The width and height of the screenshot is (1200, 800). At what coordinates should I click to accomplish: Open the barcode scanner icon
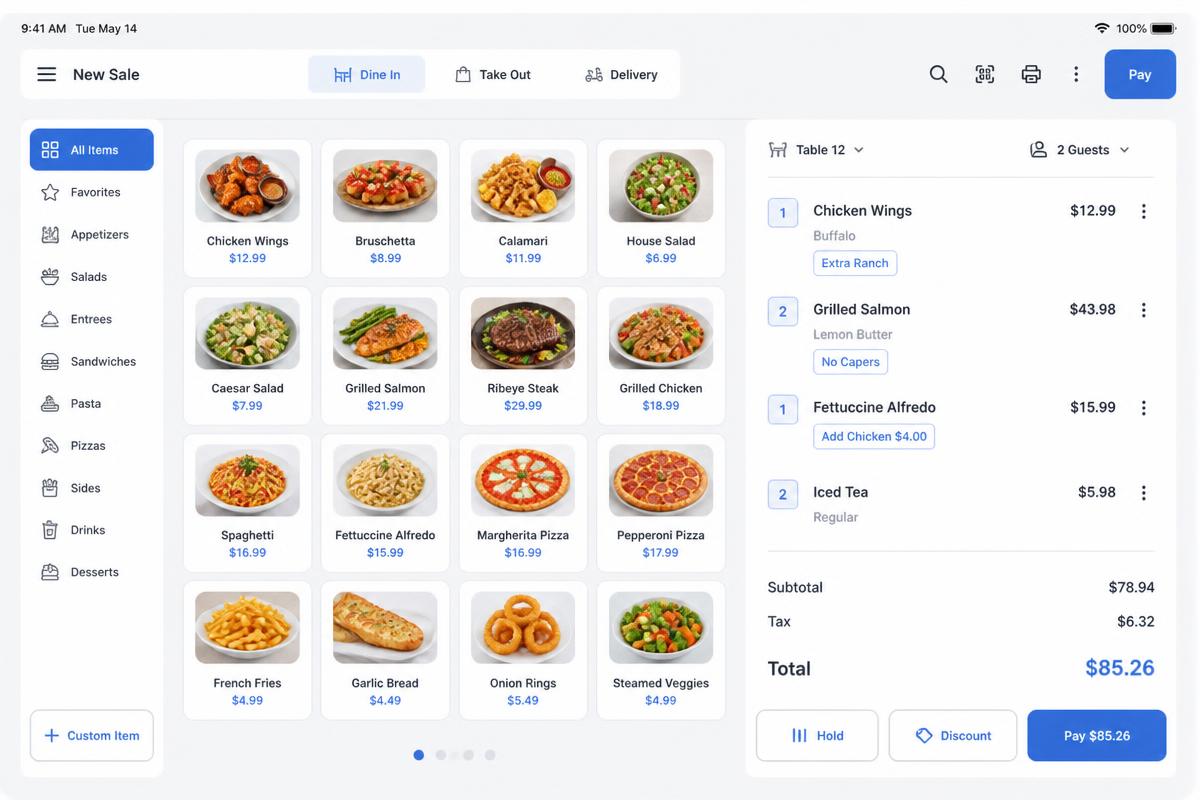[985, 74]
